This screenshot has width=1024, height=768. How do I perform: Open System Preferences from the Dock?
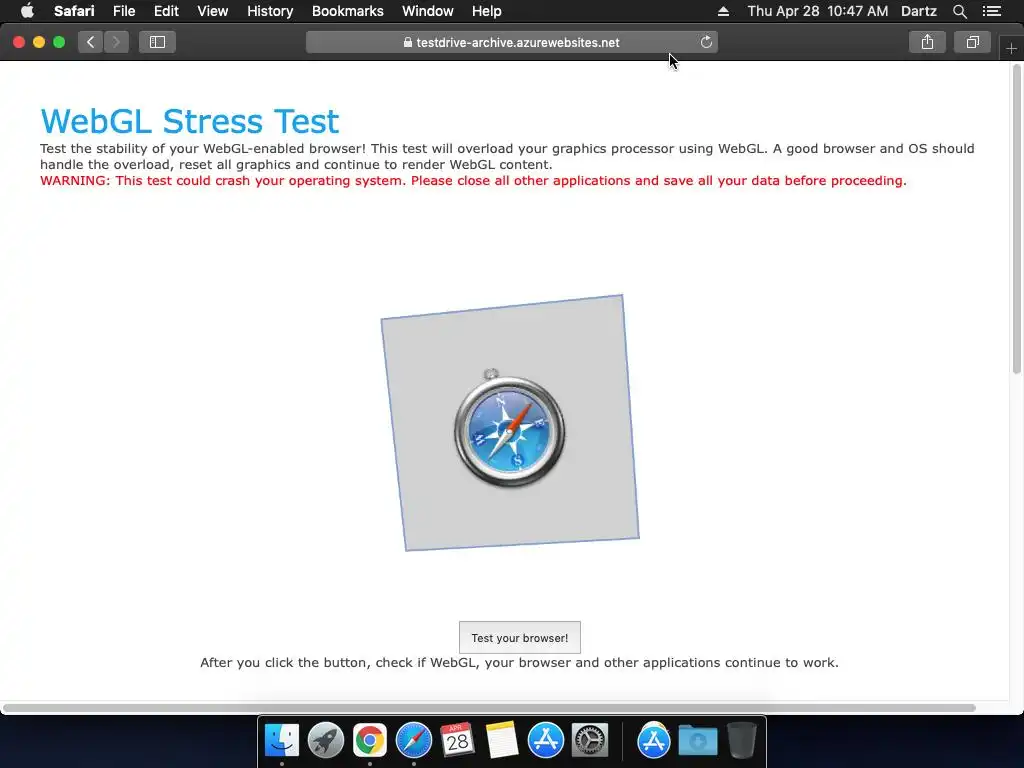click(590, 740)
